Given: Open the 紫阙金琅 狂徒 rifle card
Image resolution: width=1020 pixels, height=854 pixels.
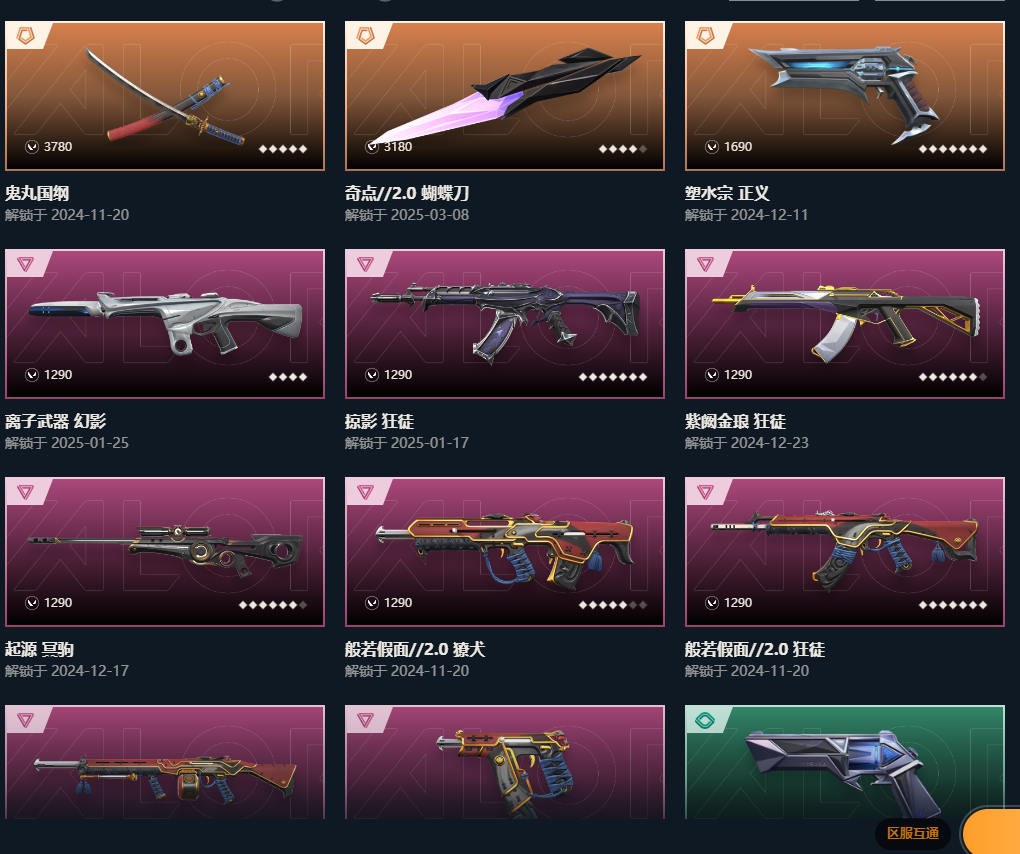Looking at the screenshot, I should click(x=844, y=324).
